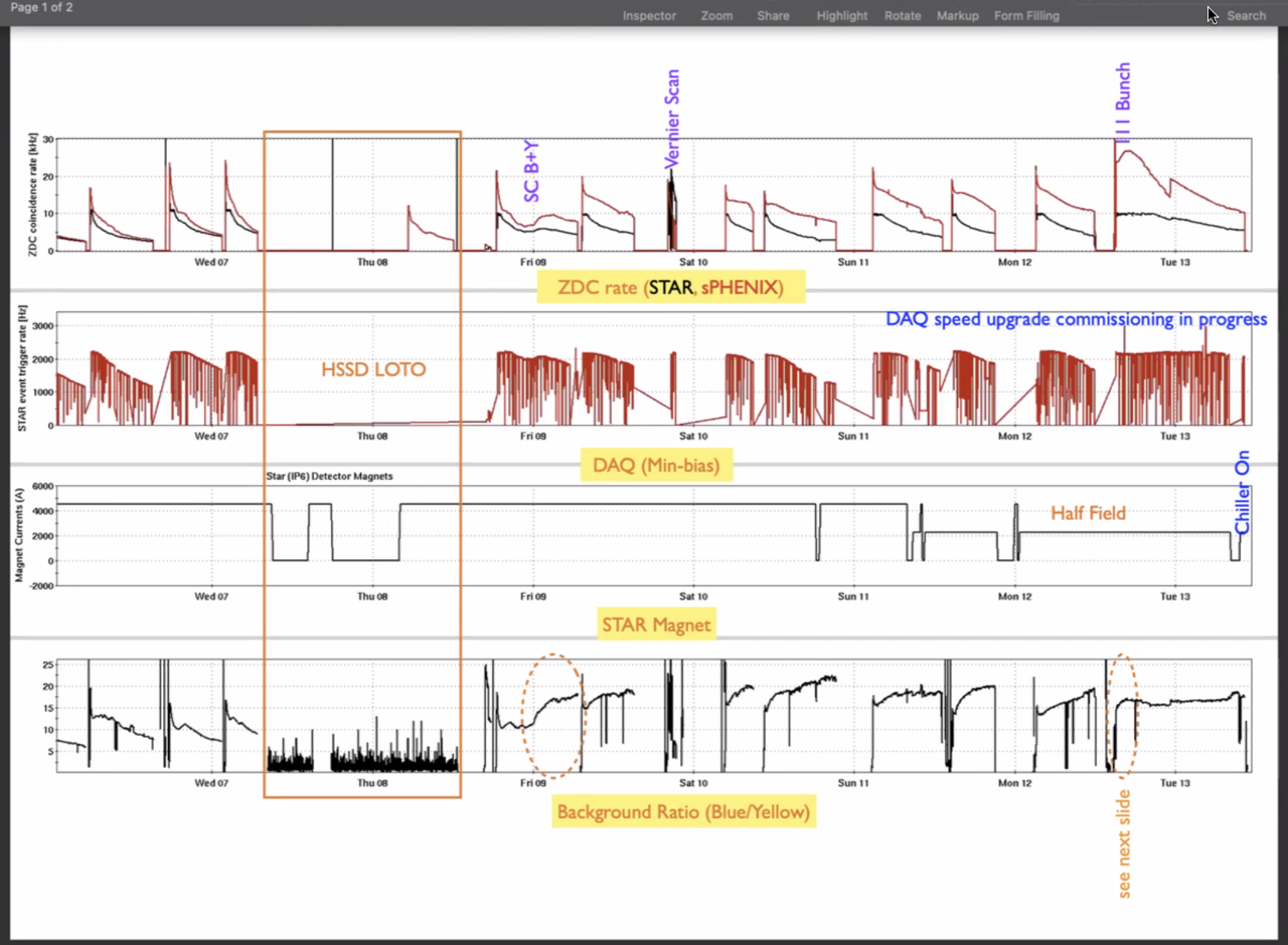Click 'Fri 09' tick under the magnet plot
Screen dimensions: 1288x945
click(533, 596)
